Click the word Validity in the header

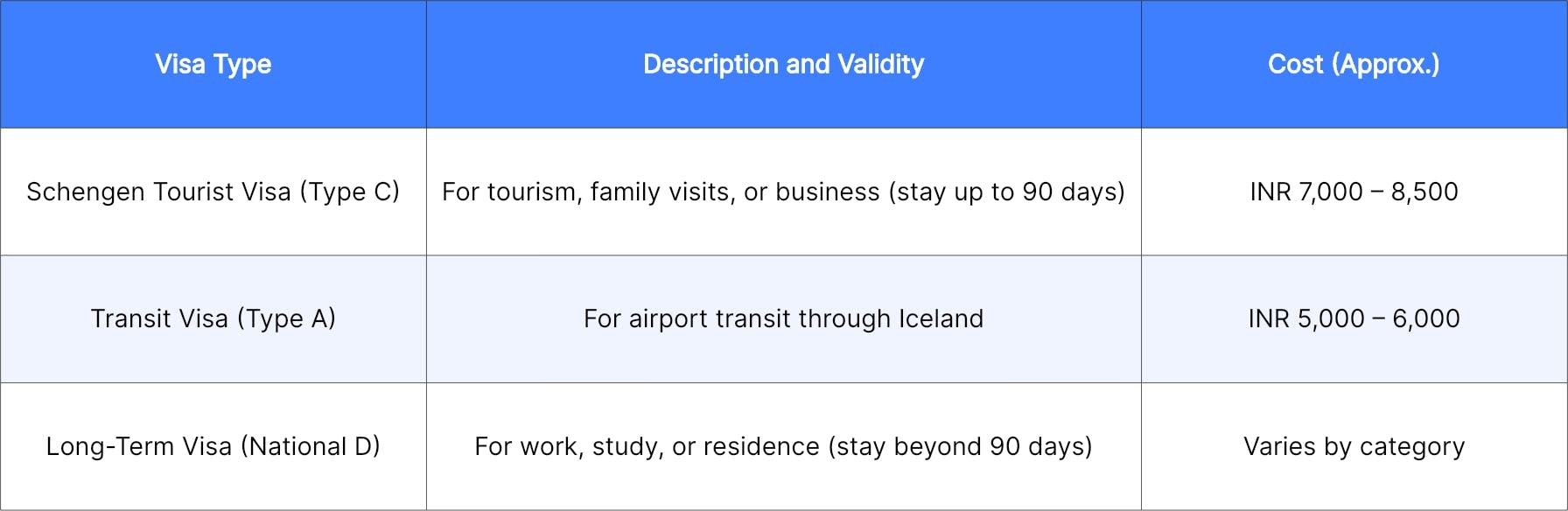[x=880, y=64]
